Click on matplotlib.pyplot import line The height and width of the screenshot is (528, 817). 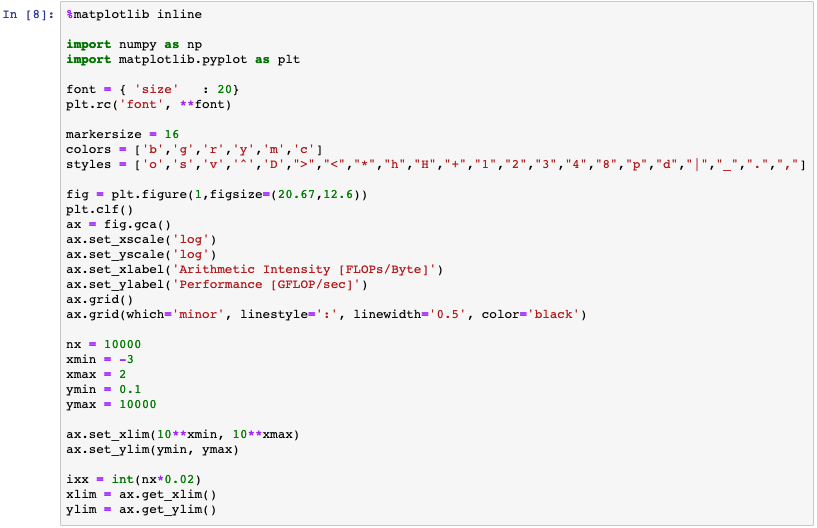coord(183,59)
